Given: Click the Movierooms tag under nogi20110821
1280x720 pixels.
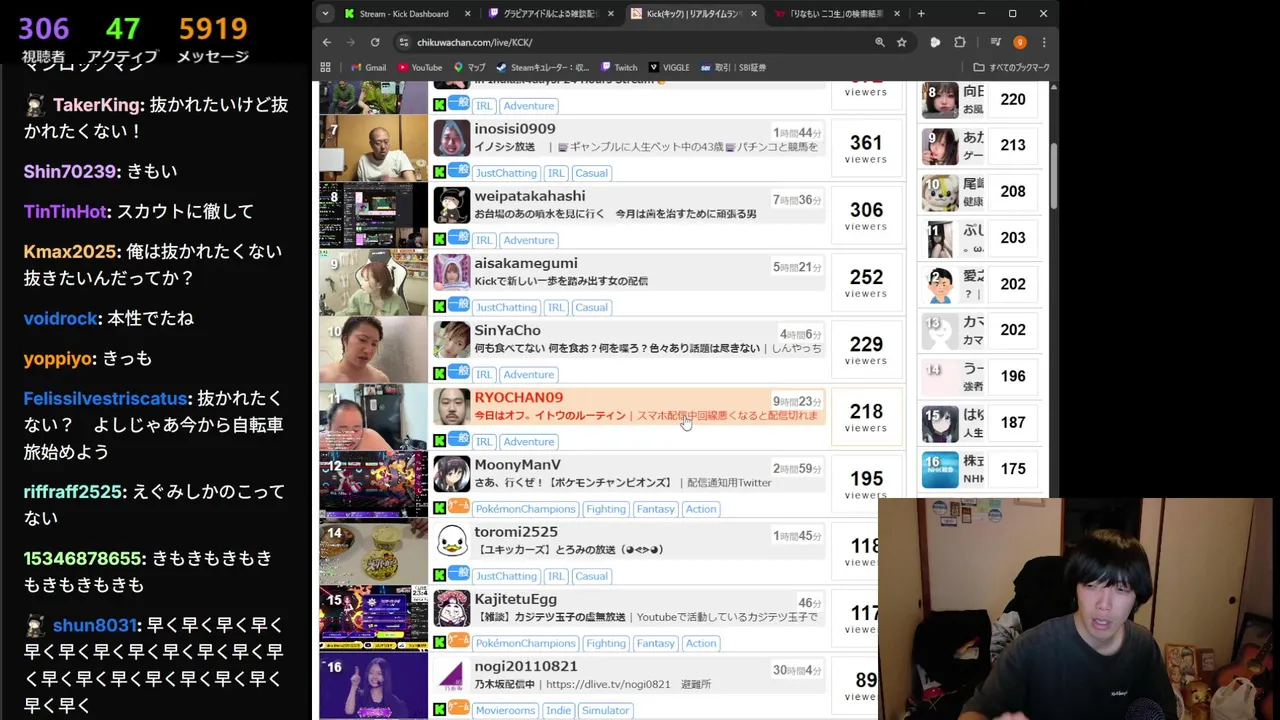Looking at the screenshot, I should 506,710.
